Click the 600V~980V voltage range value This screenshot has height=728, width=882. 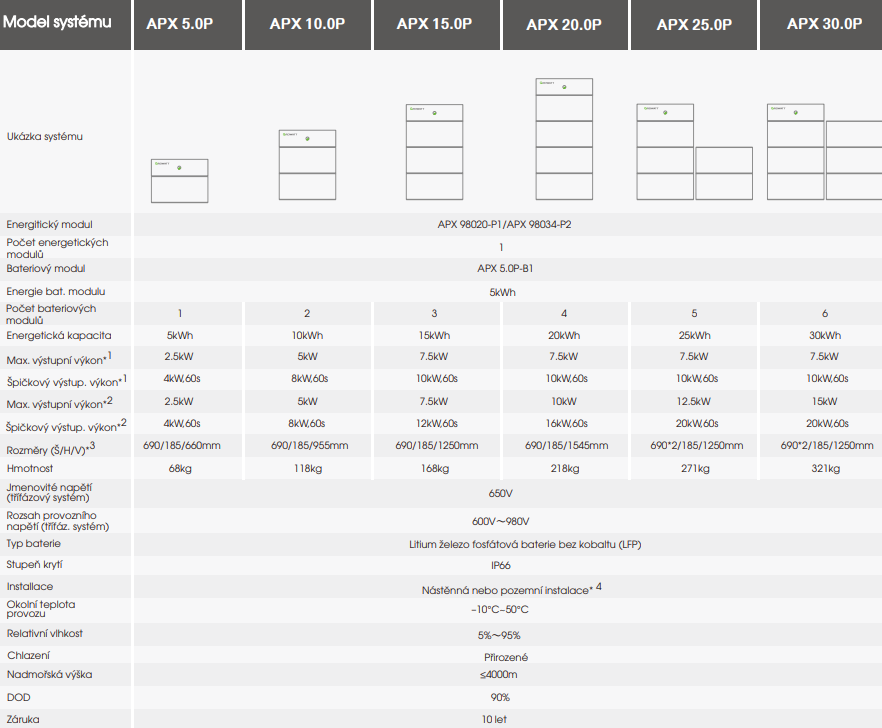501,522
